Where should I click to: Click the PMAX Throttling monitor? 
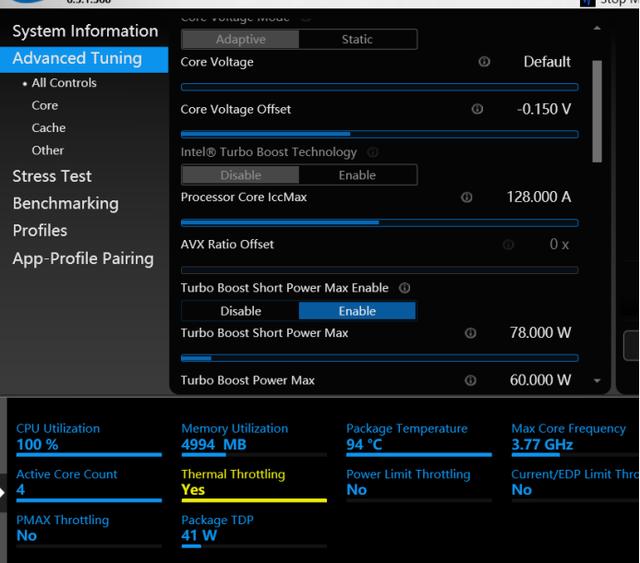pos(89,530)
